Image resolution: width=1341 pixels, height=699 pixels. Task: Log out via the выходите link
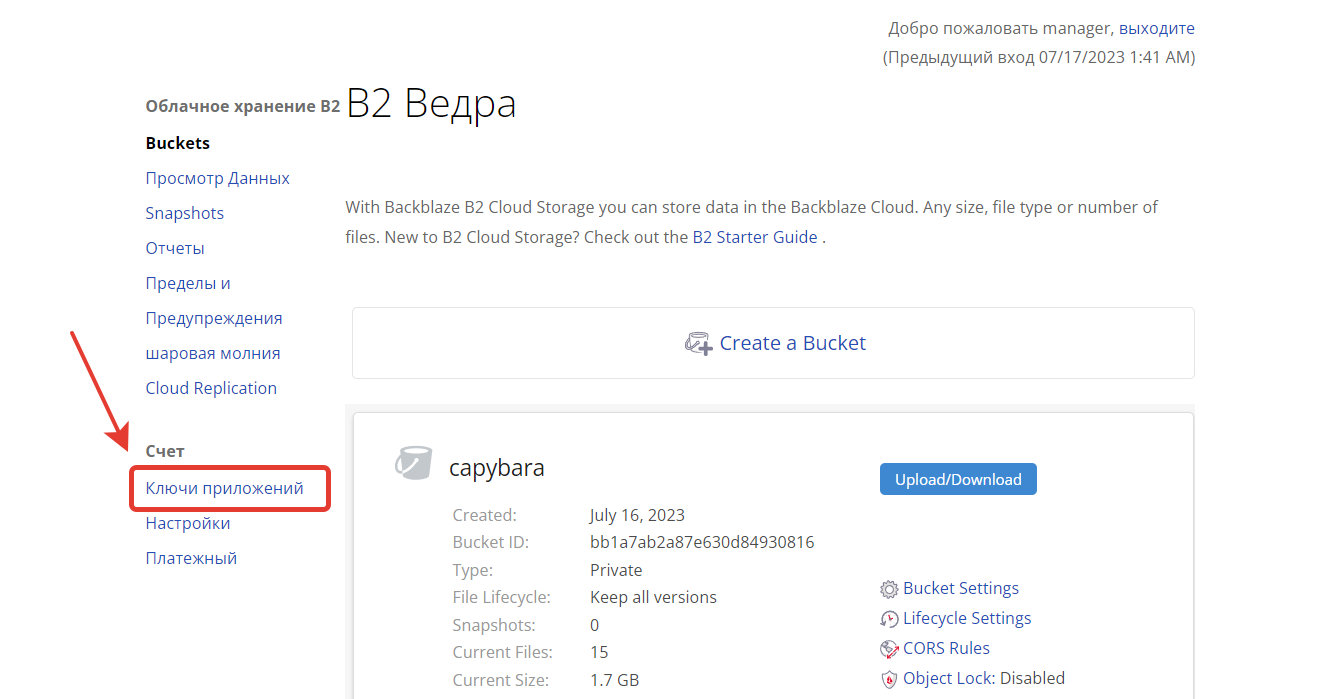pyautogui.click(x=1157, y=28)
